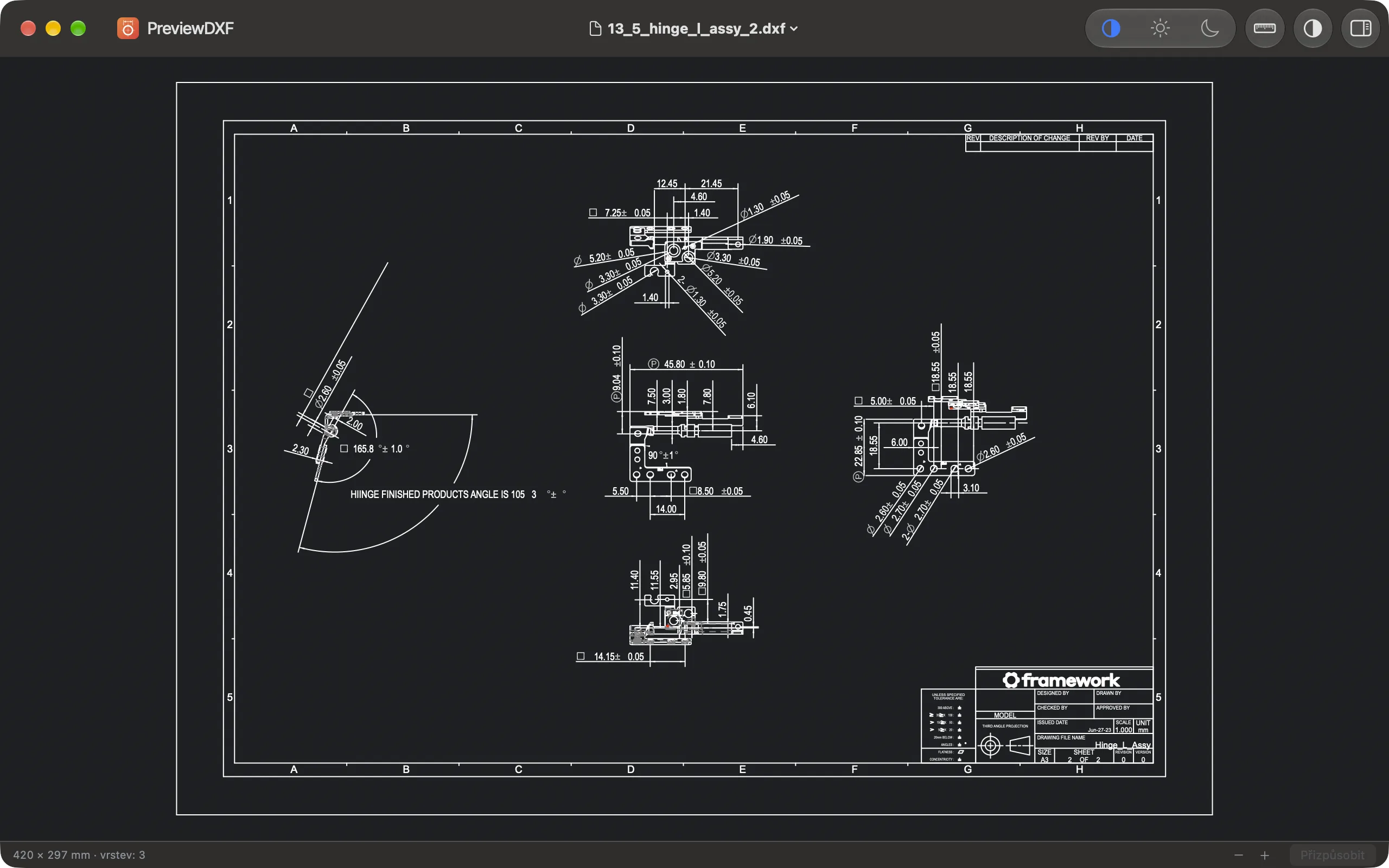Image resolution: width=1389 pixels, height=868 pixels.
Task: Click the '12.45' dimension at top view
Action: pyautogui.click(x=667, y=184)
